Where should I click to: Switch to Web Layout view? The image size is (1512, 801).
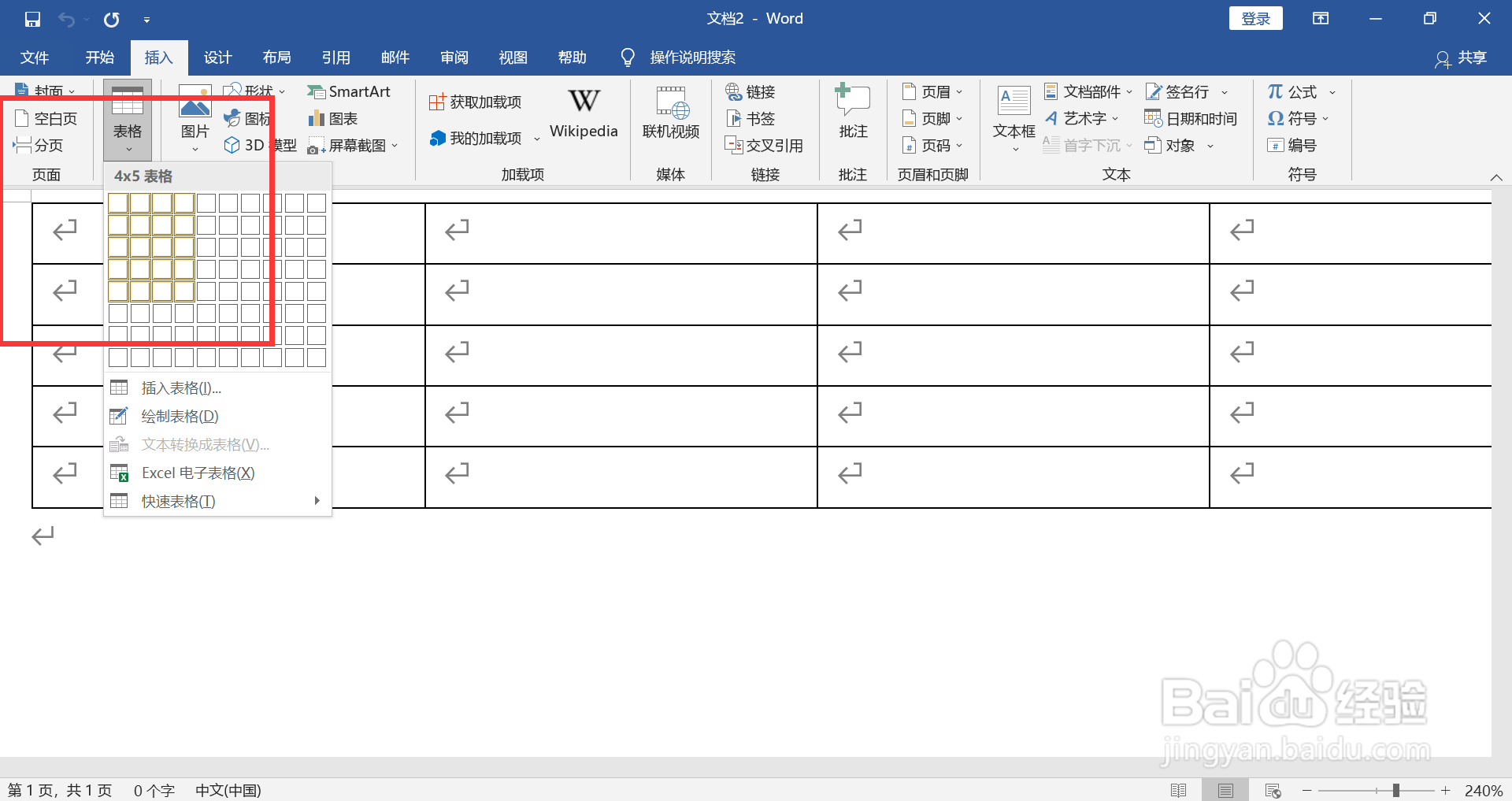(1273, 790)
